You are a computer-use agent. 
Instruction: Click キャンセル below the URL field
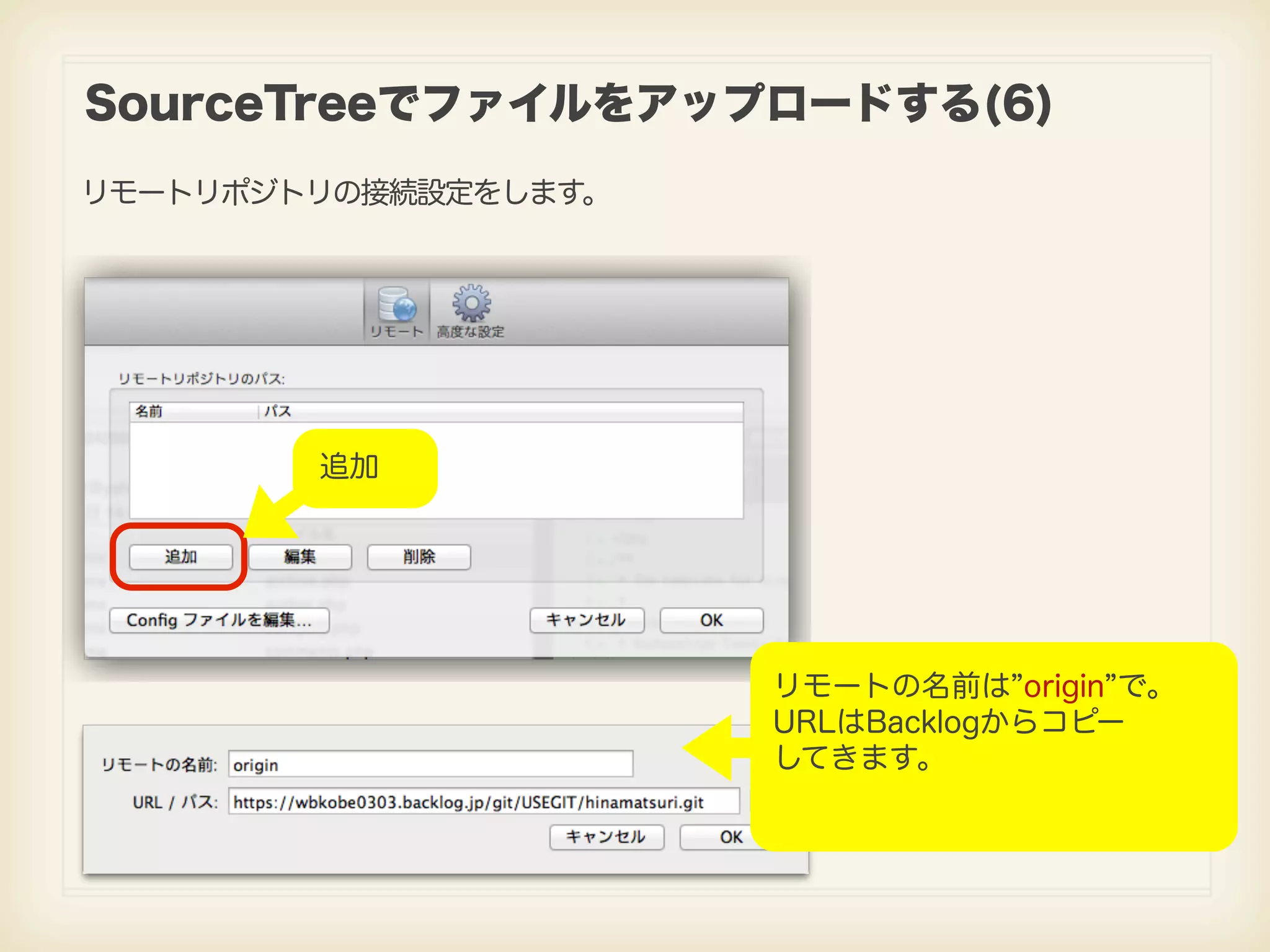[x=606, y=837]
